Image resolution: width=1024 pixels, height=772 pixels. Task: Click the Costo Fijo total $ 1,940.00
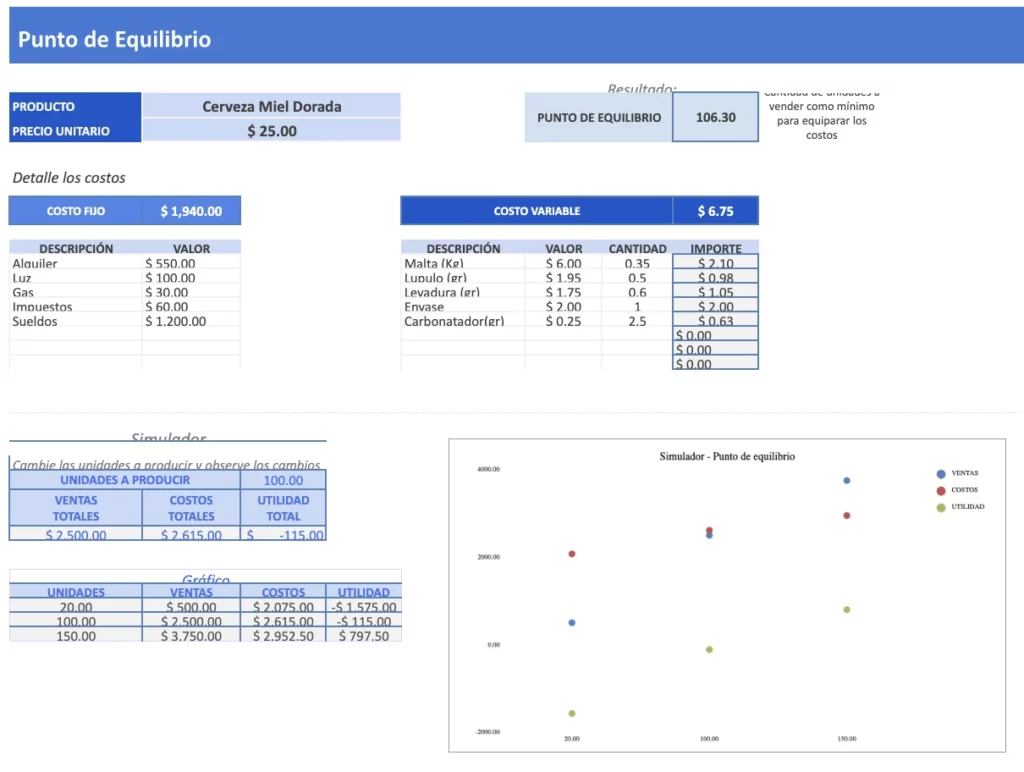[191, 211]
